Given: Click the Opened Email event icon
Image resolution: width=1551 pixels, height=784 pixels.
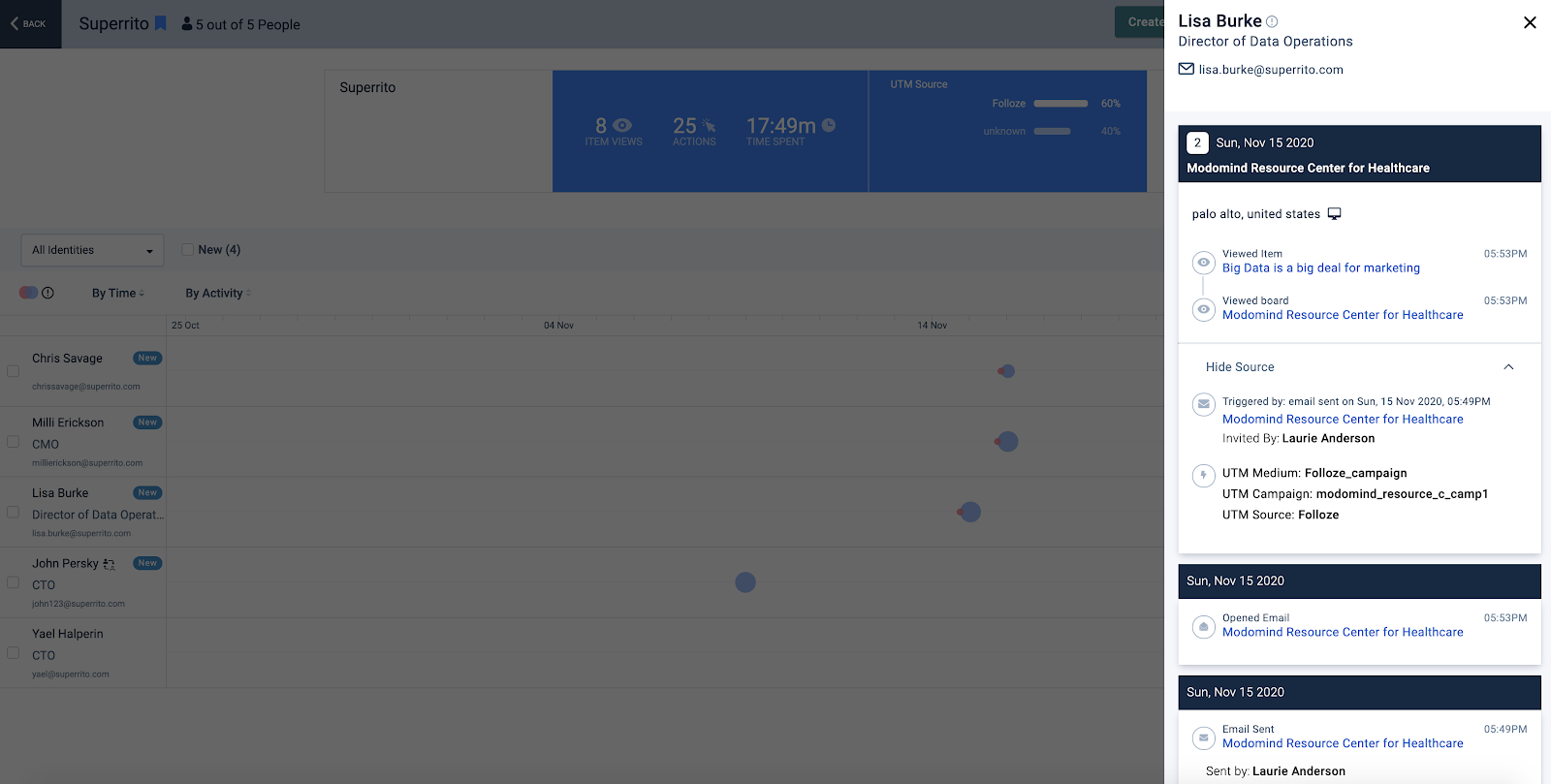Looking at the screenshot, I should pyautogui.click(x=1203, y=627).
